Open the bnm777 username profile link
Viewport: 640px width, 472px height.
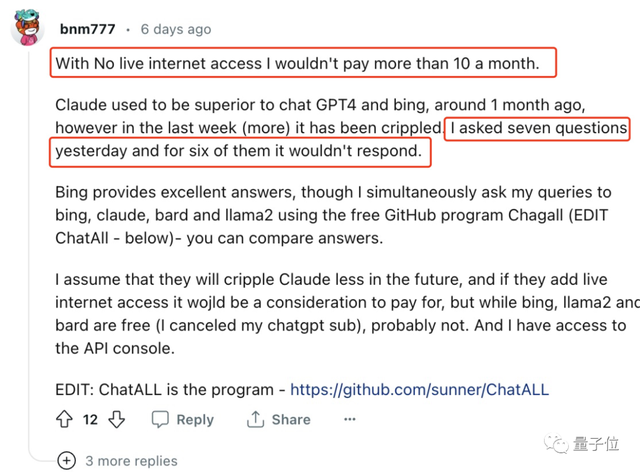(87, 29)
